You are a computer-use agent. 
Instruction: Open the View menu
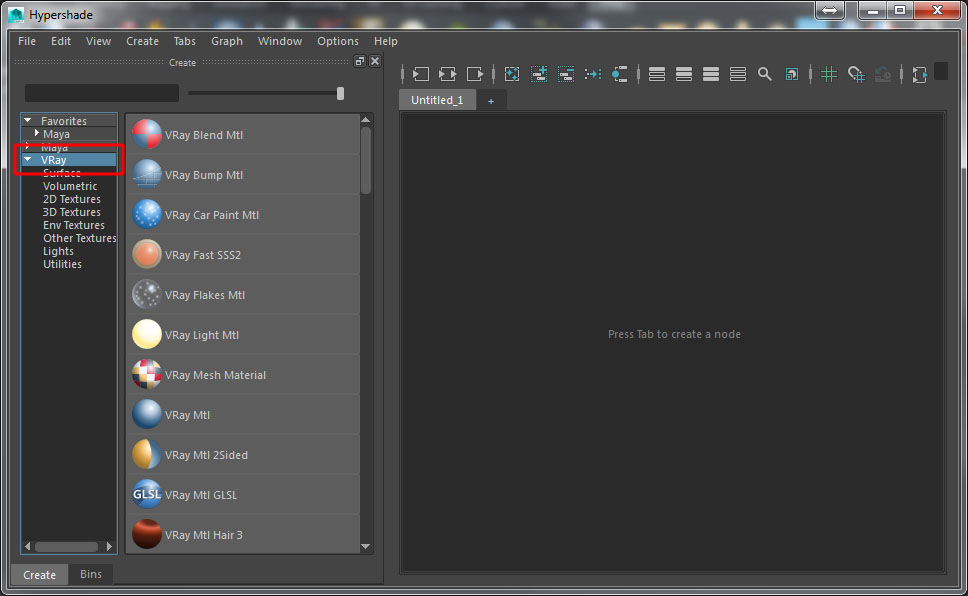point(98,41)
